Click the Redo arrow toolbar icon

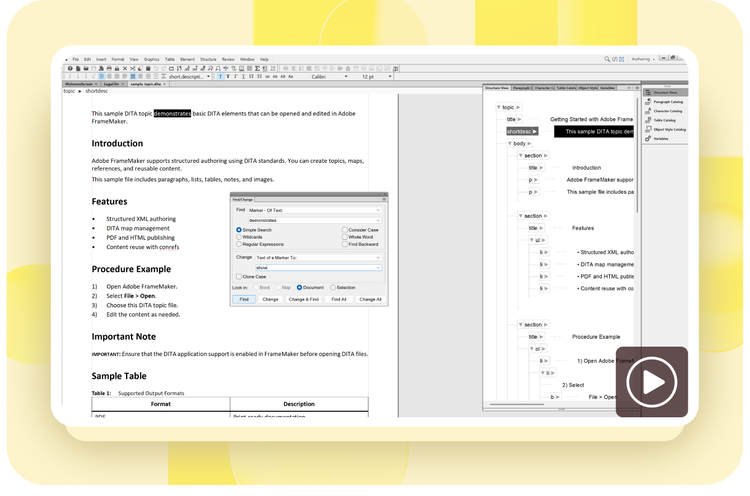pyautogui.click(x=164, y=68)
